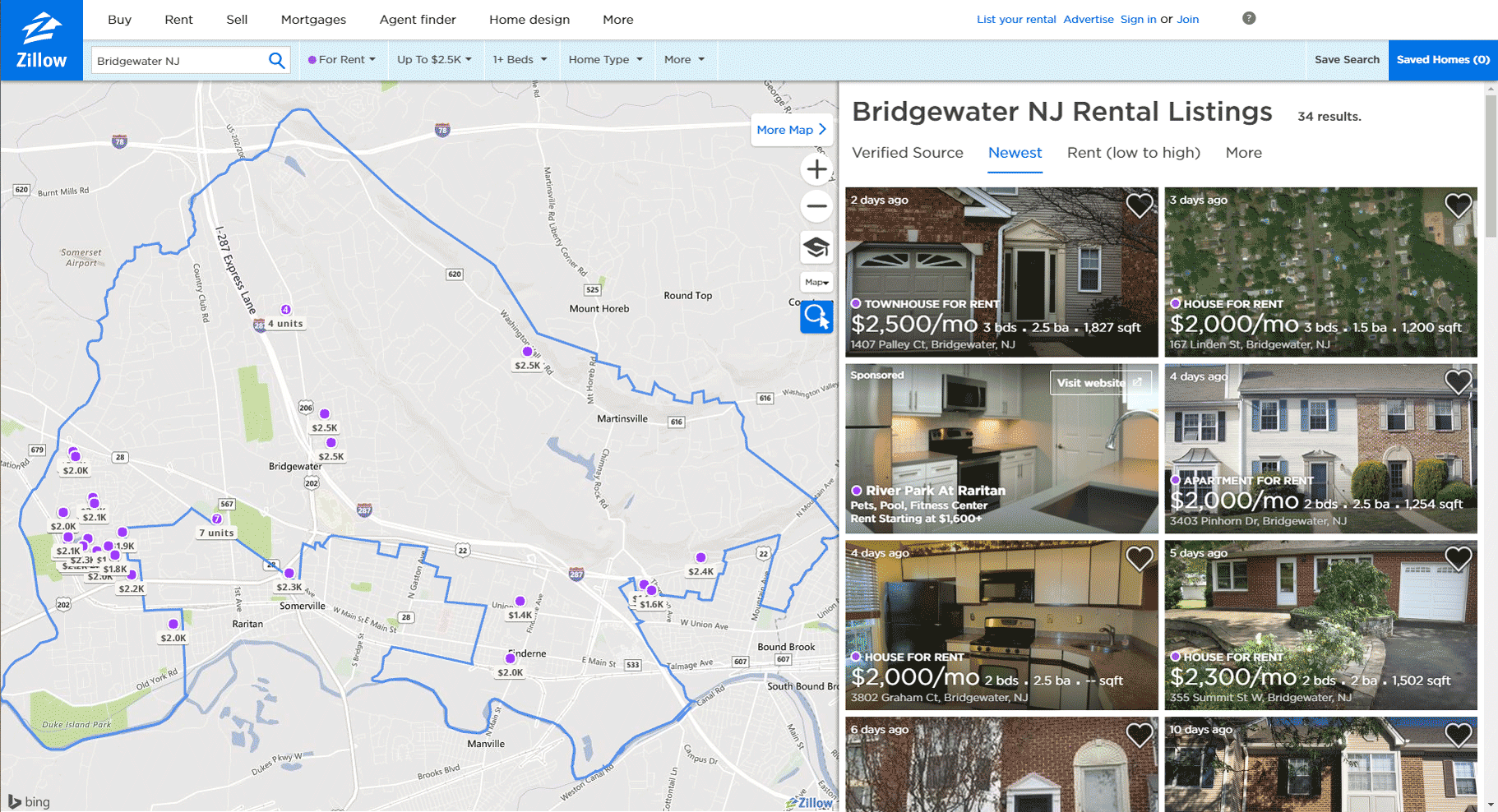Sort by Verified Source tab
Image resolution: width=1498 pixels, height=812 pixels.
908,153
